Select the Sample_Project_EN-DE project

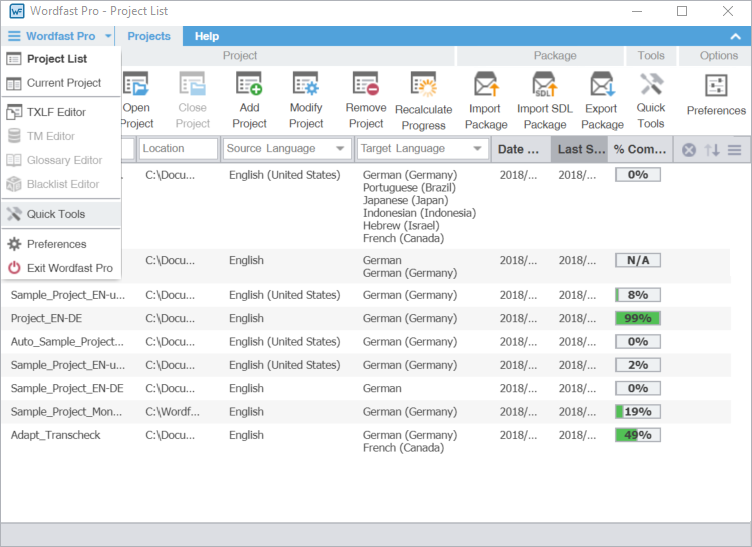67,388
